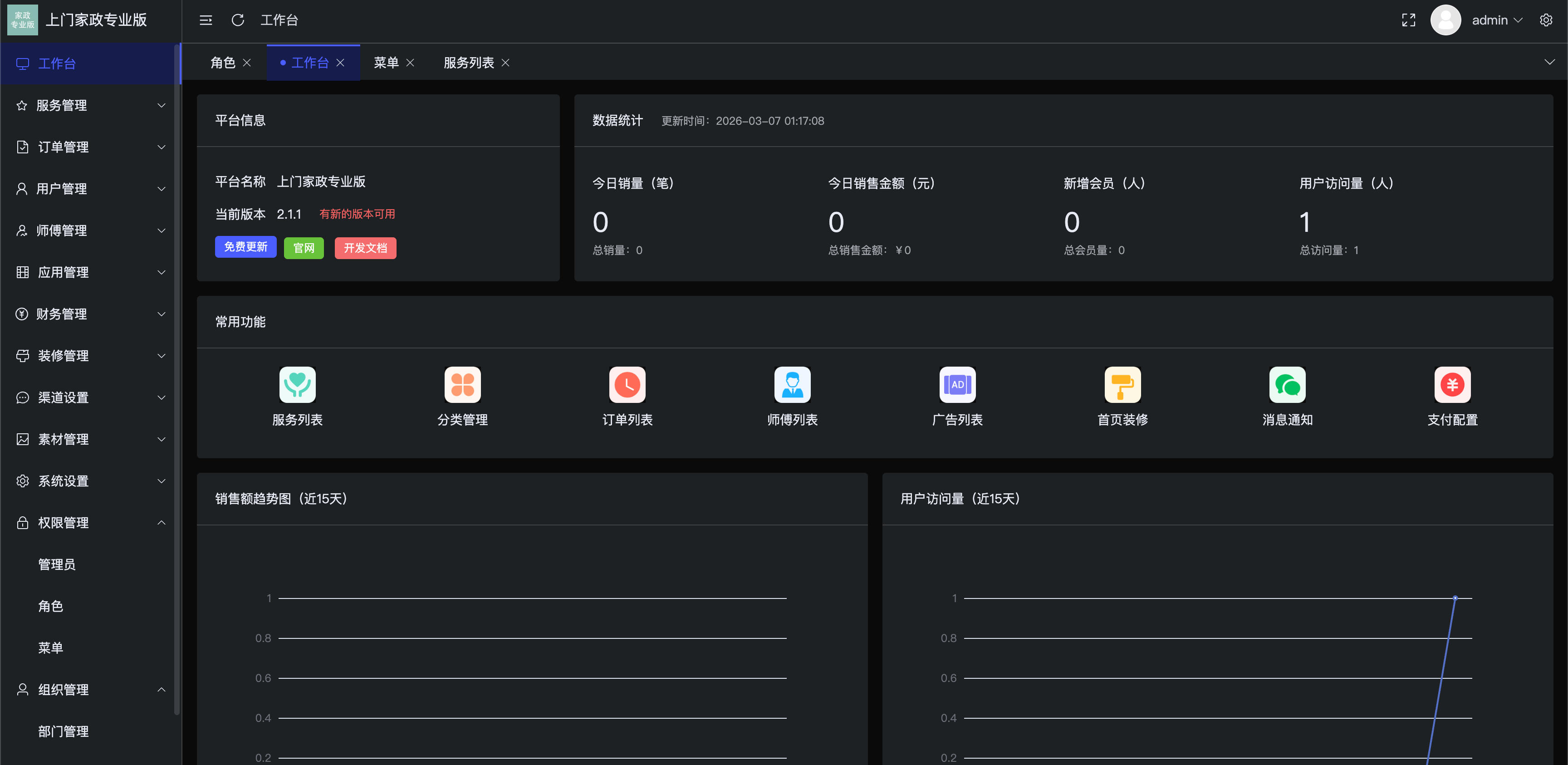The height and width of the screenshot is (765, 1568).
Task: Expand 系统设置 sidebar menu
Action: 90,481
